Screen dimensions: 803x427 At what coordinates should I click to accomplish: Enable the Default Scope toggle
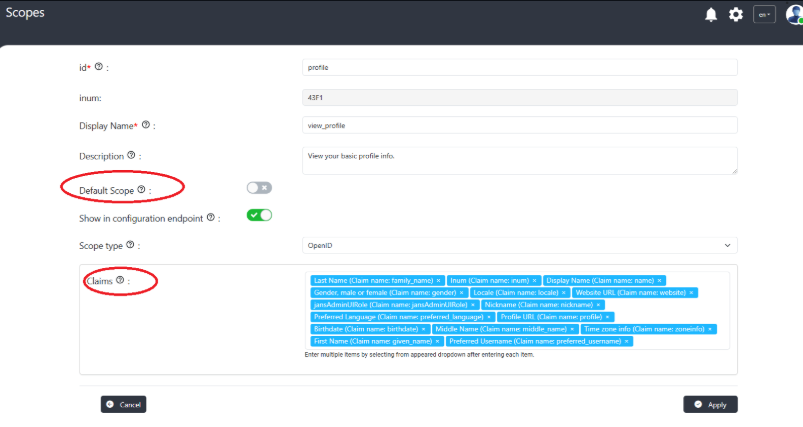[x=259, y=187]
